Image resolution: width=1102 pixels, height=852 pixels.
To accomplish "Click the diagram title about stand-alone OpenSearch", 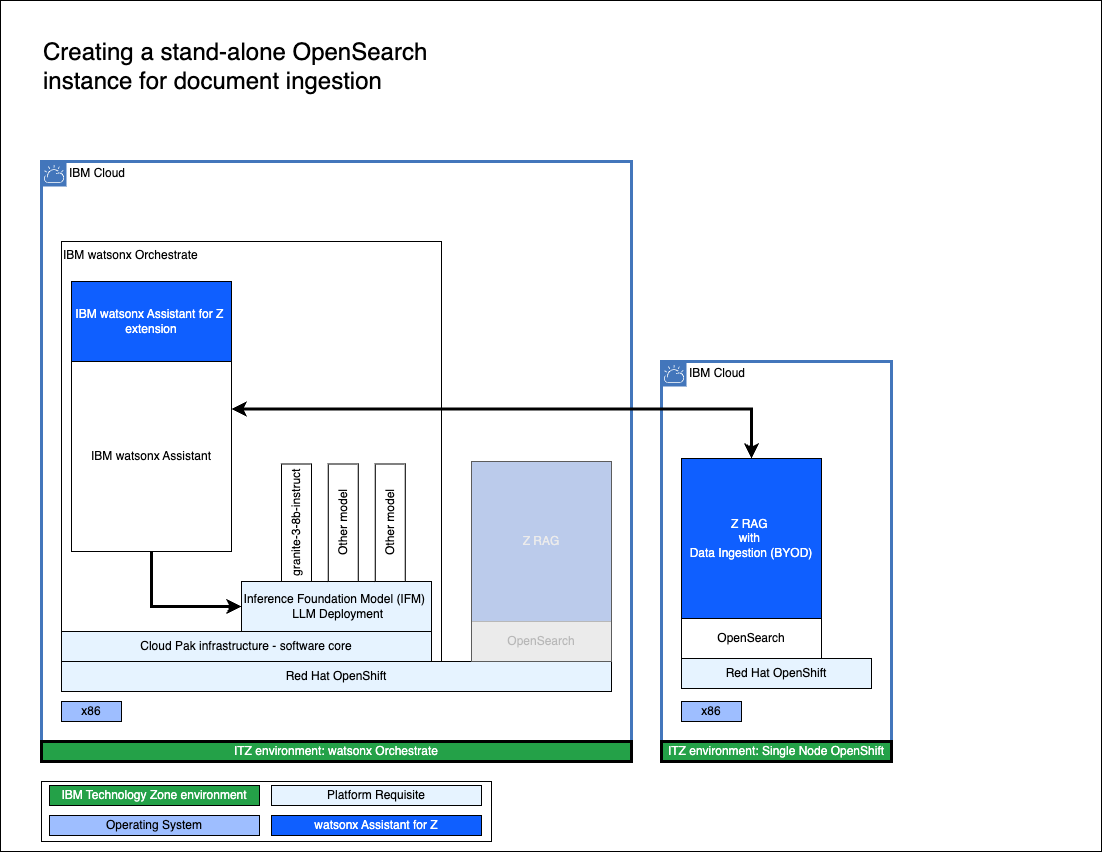I will pos(235,66).
